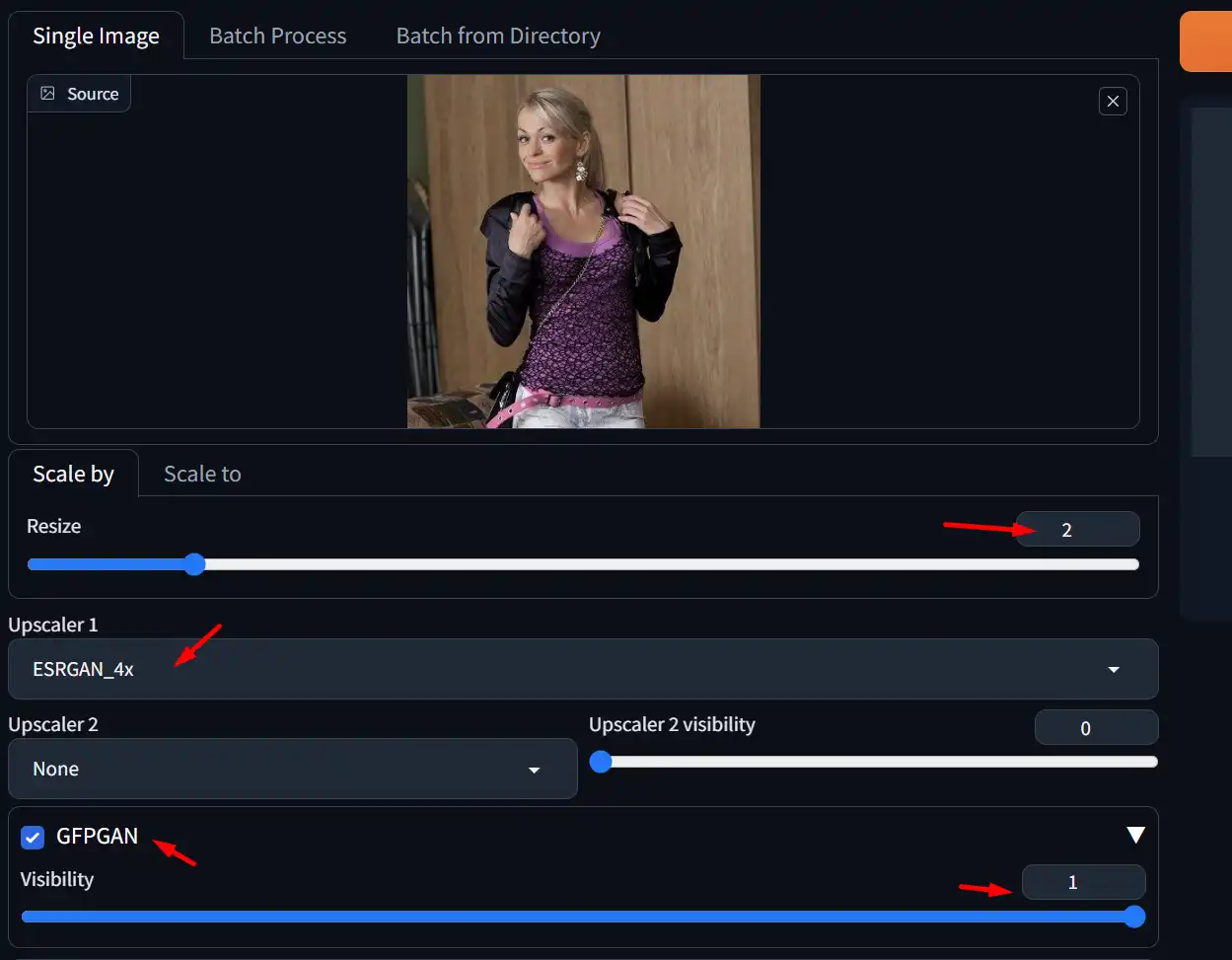Open the Batch from Directory tab
The width and height of the screenshot is (1232, 960).
498,36
